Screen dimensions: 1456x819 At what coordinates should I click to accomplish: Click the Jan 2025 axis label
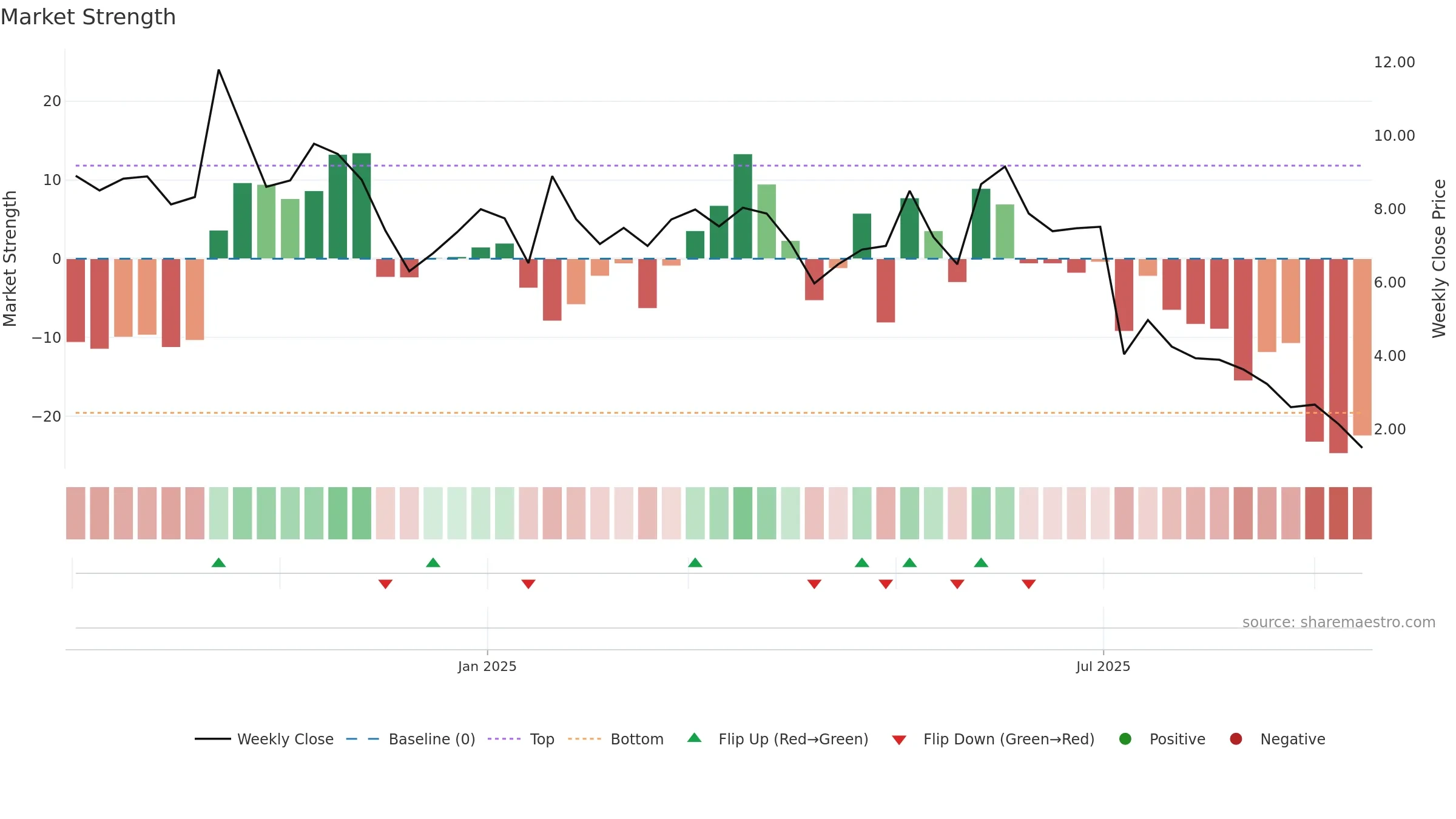[487, 667]
